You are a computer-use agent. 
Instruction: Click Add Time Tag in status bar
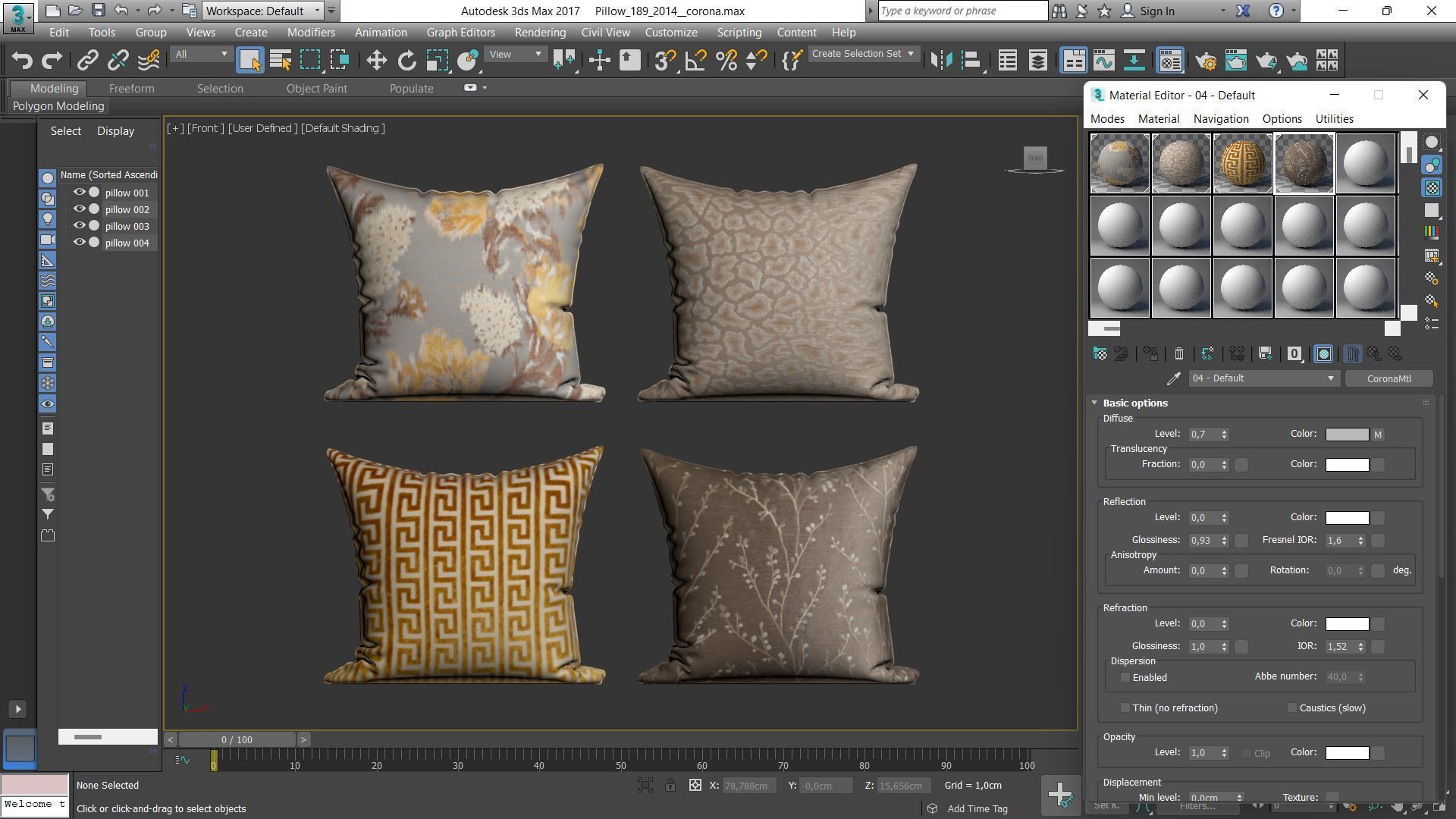pos(977,809)
